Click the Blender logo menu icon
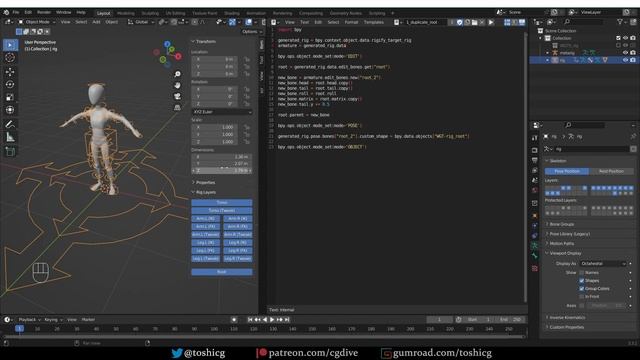The image size is (640, 360). tap(6, 13)
